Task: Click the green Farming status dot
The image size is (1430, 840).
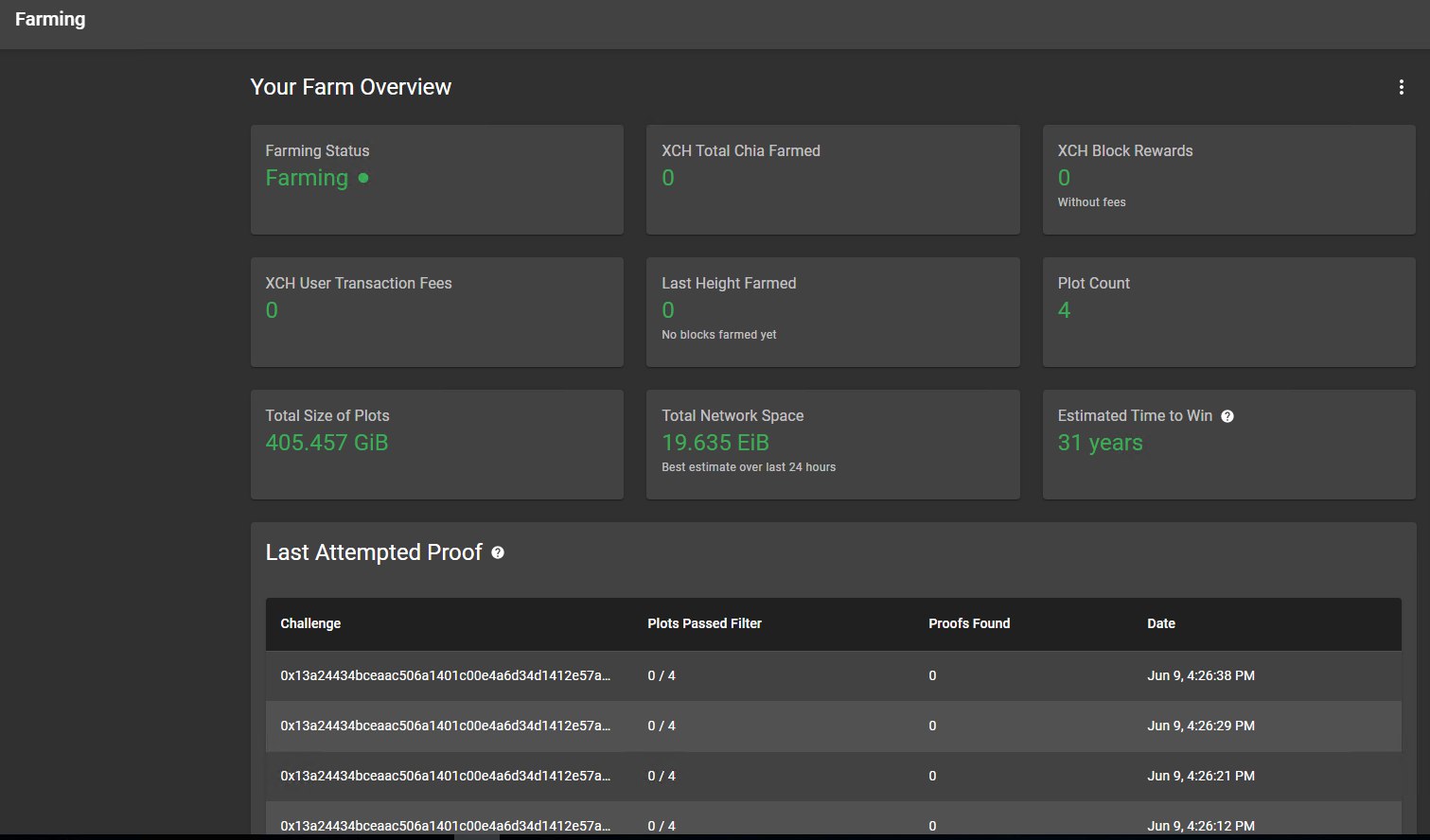Action: [363, 178]
